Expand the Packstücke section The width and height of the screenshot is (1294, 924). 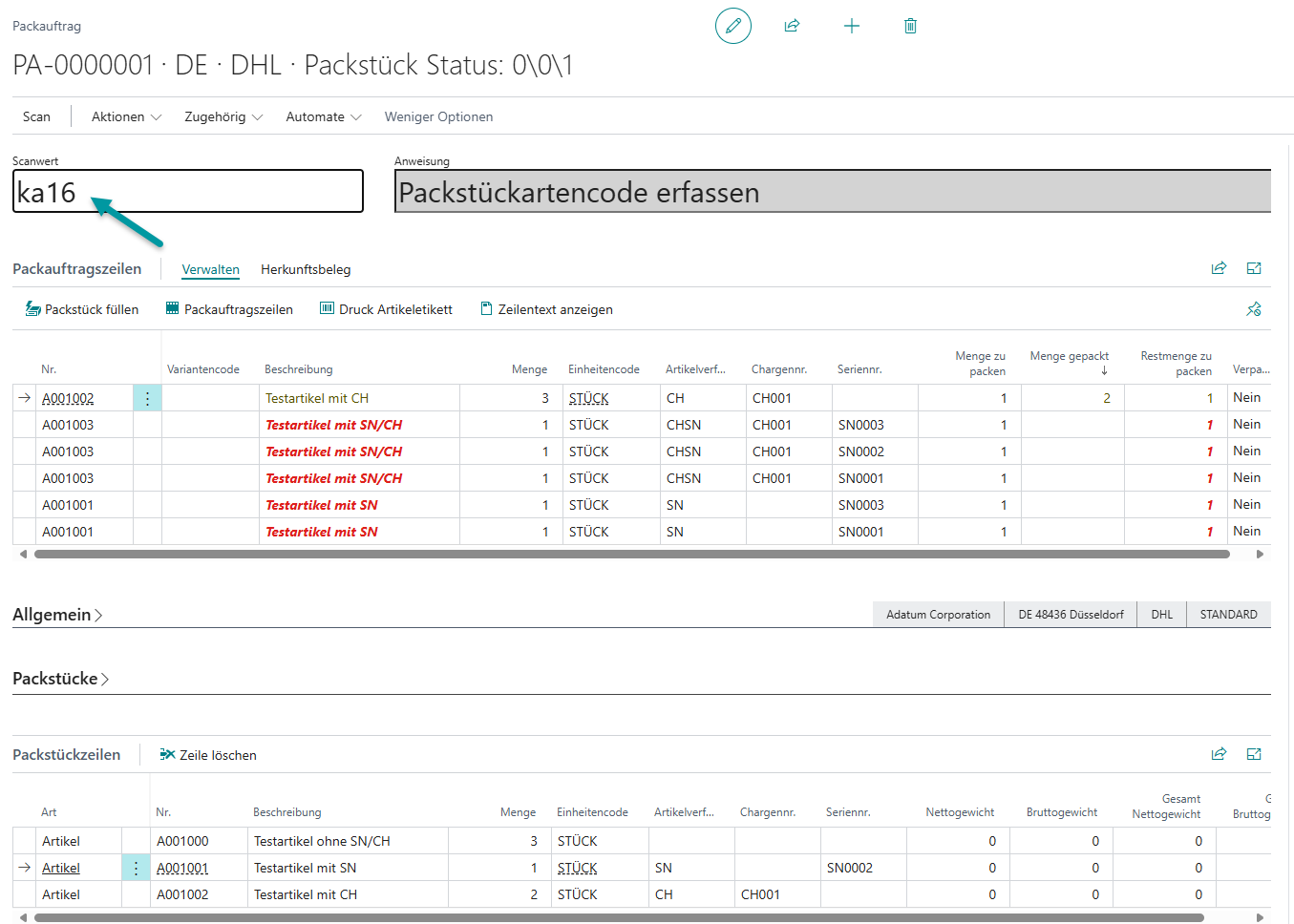point(60,679)
